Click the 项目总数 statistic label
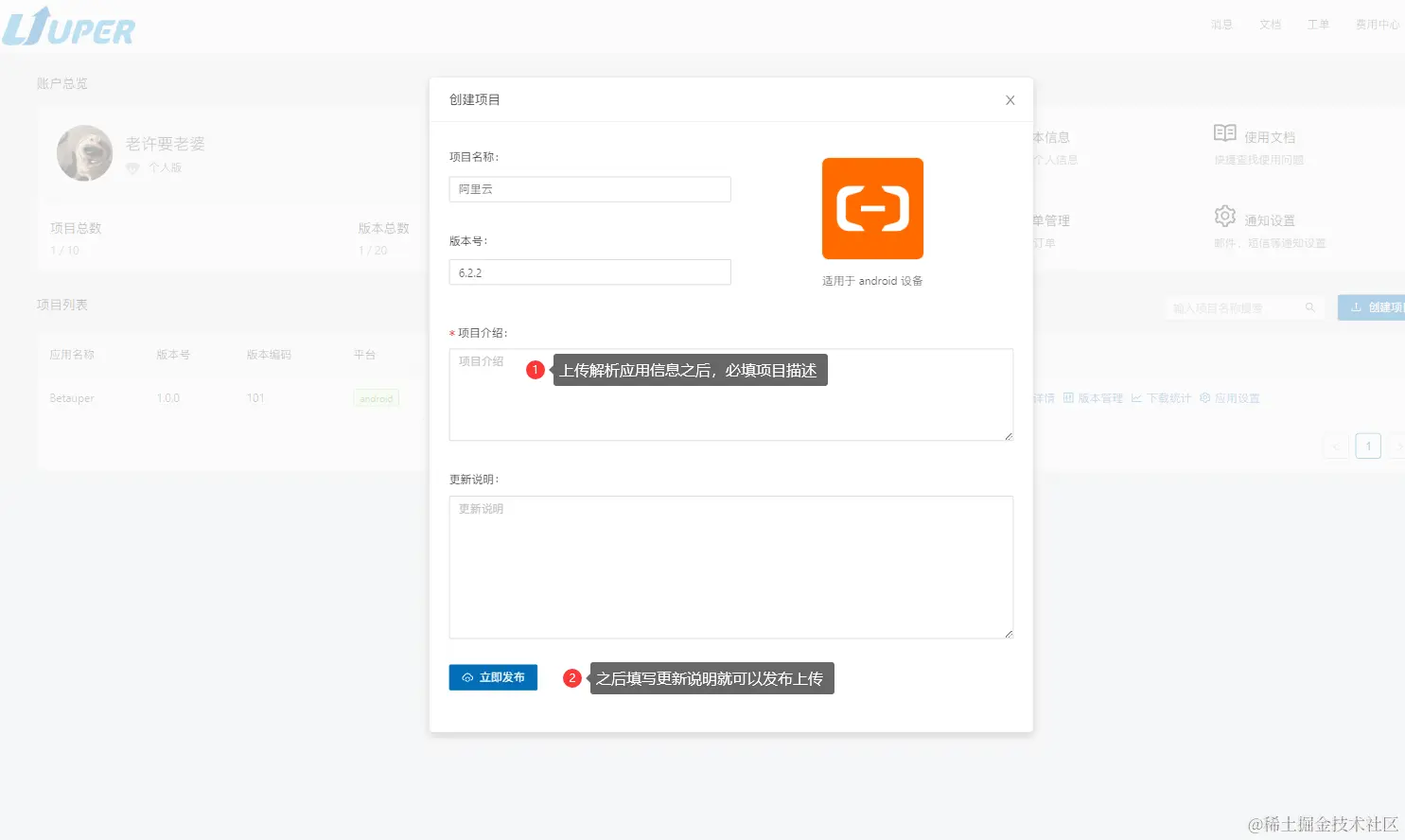This screenshot has height=840, width=1405. [76, 228]
